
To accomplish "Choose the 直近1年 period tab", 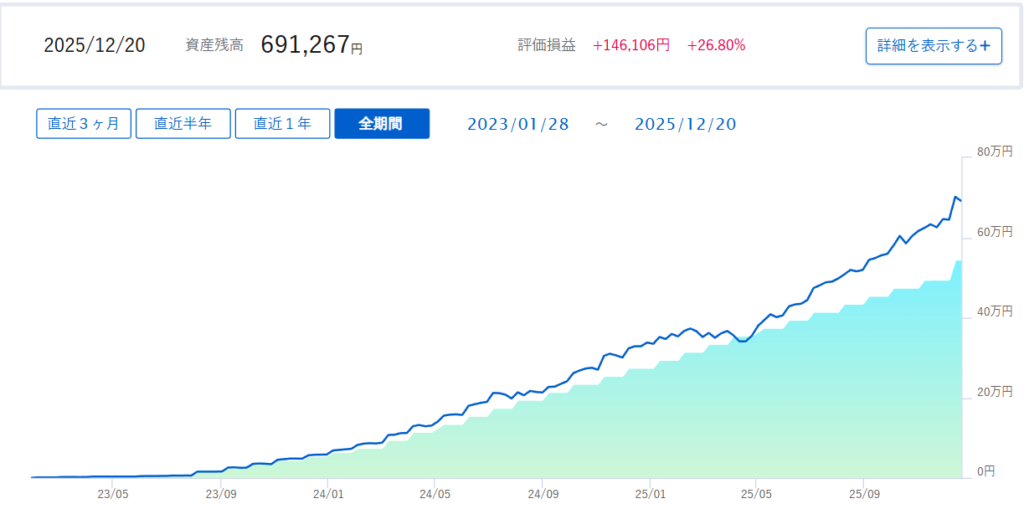I will 282,124.
